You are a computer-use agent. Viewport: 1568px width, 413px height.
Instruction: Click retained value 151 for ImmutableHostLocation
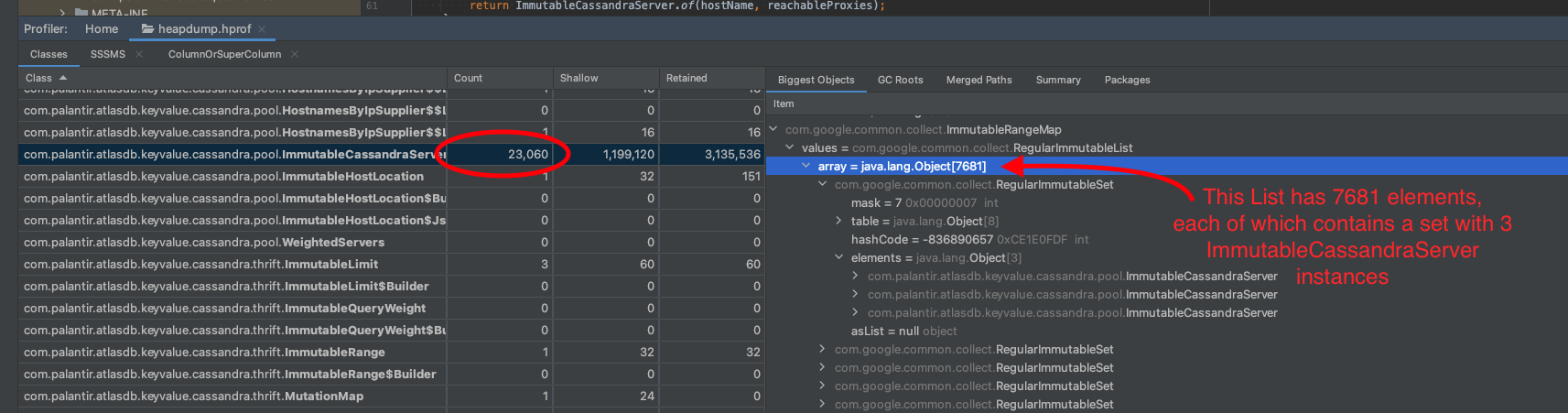(x=752, y=176)
